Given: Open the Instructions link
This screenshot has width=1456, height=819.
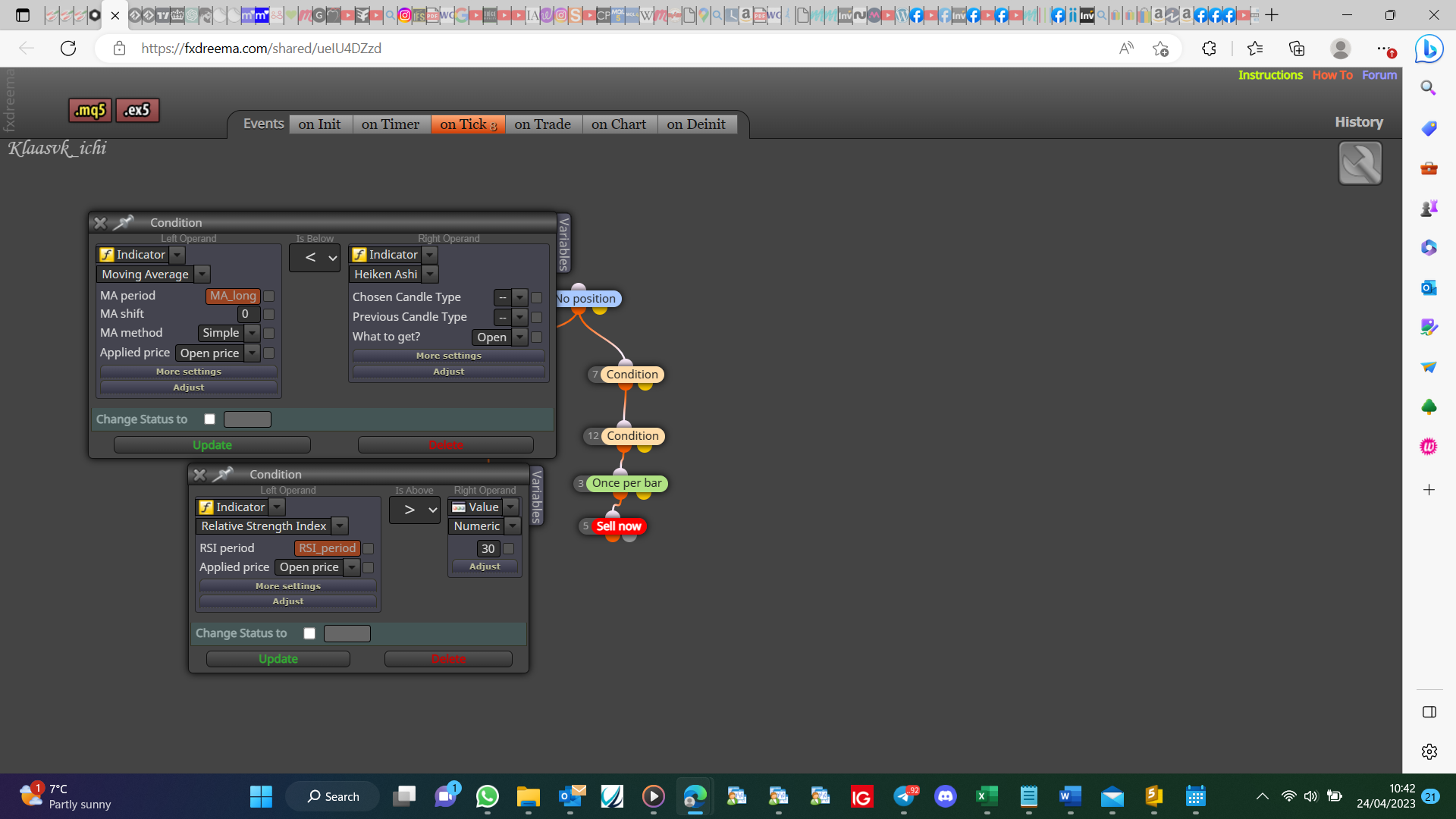Looking at the screenshot, I should (x=1270, y=75).
